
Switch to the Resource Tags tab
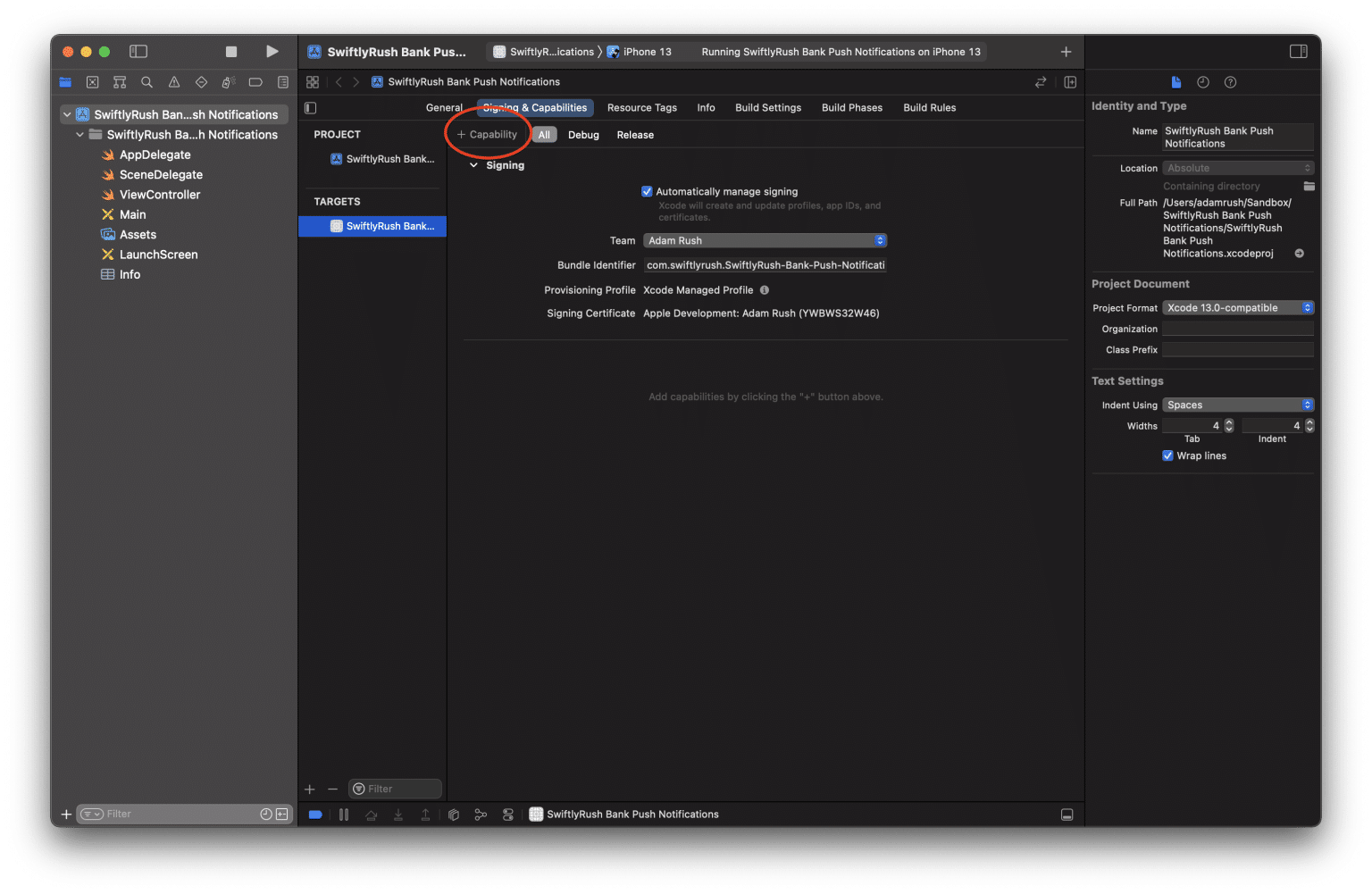point(642,108)
